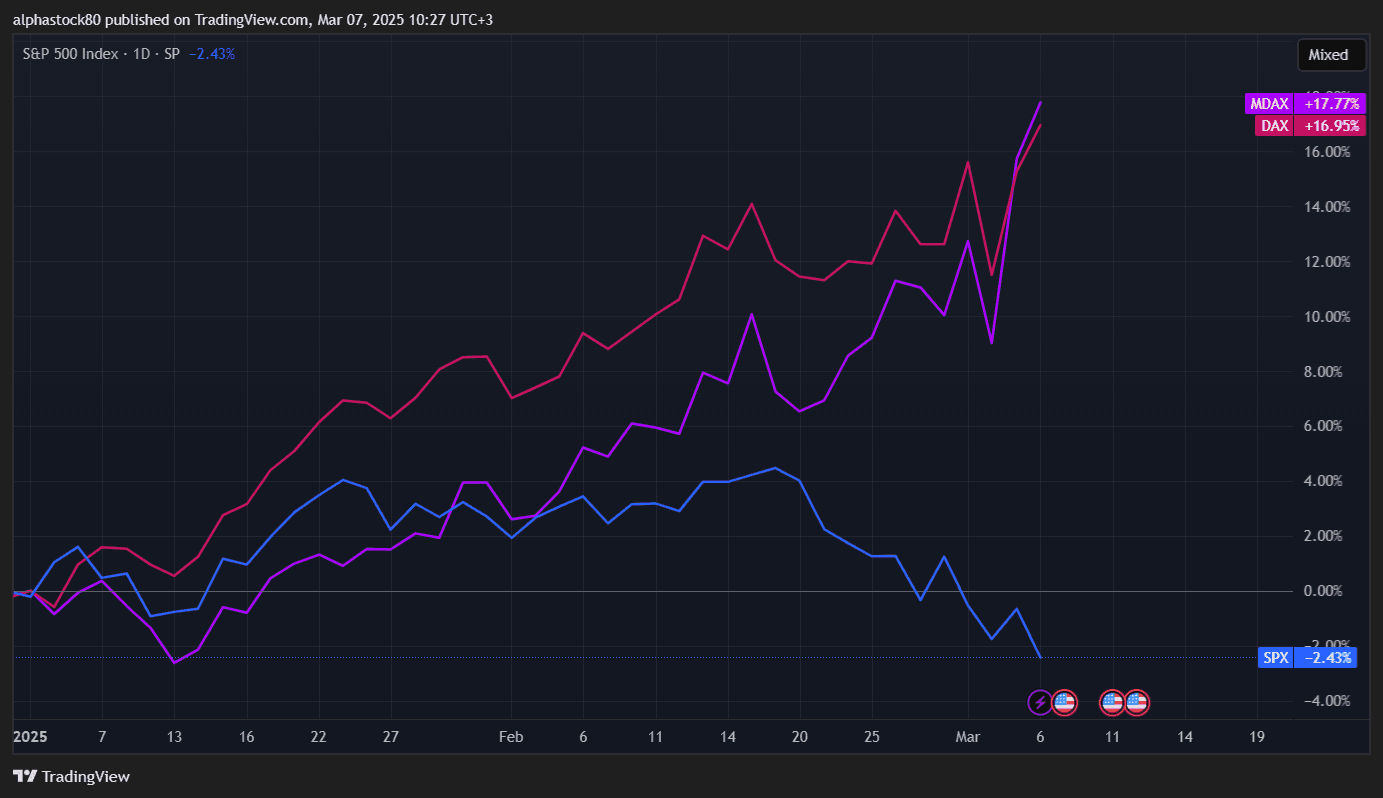1383x798 pixels.
Task: Click the TradingView logo in the bottom-left
Action: [72, 776]
